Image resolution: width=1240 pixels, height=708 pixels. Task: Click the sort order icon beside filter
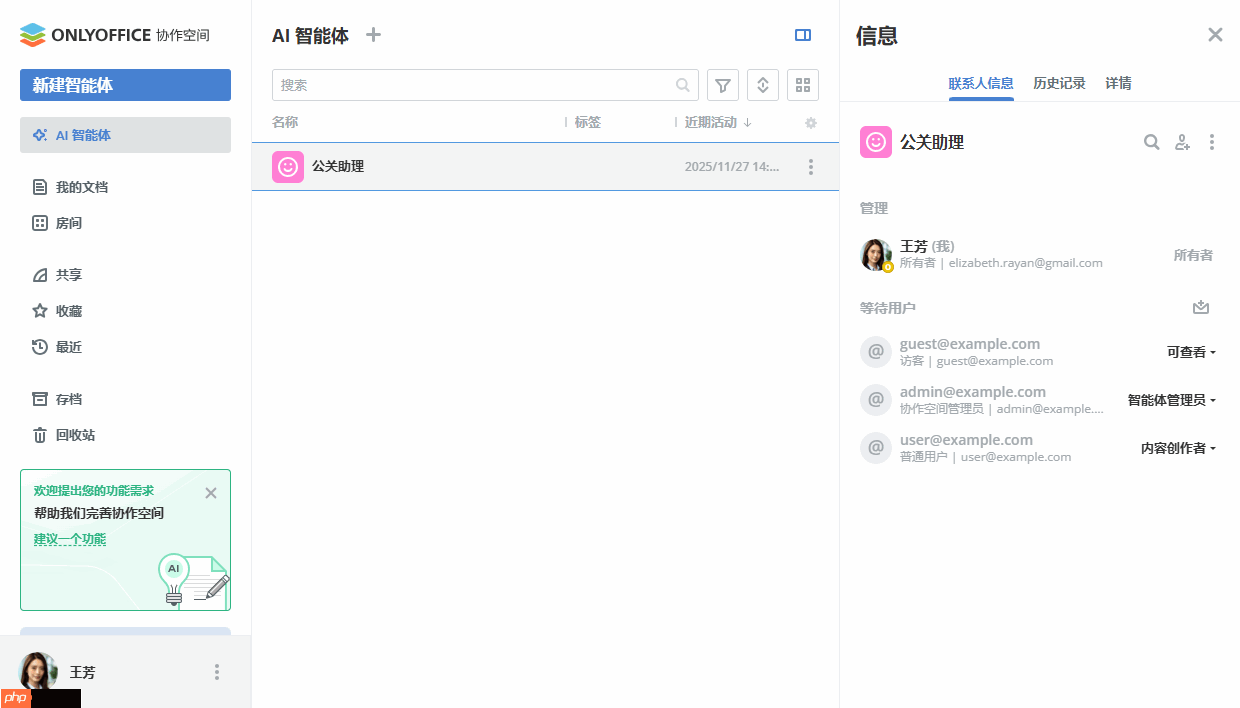coord(762,85)
